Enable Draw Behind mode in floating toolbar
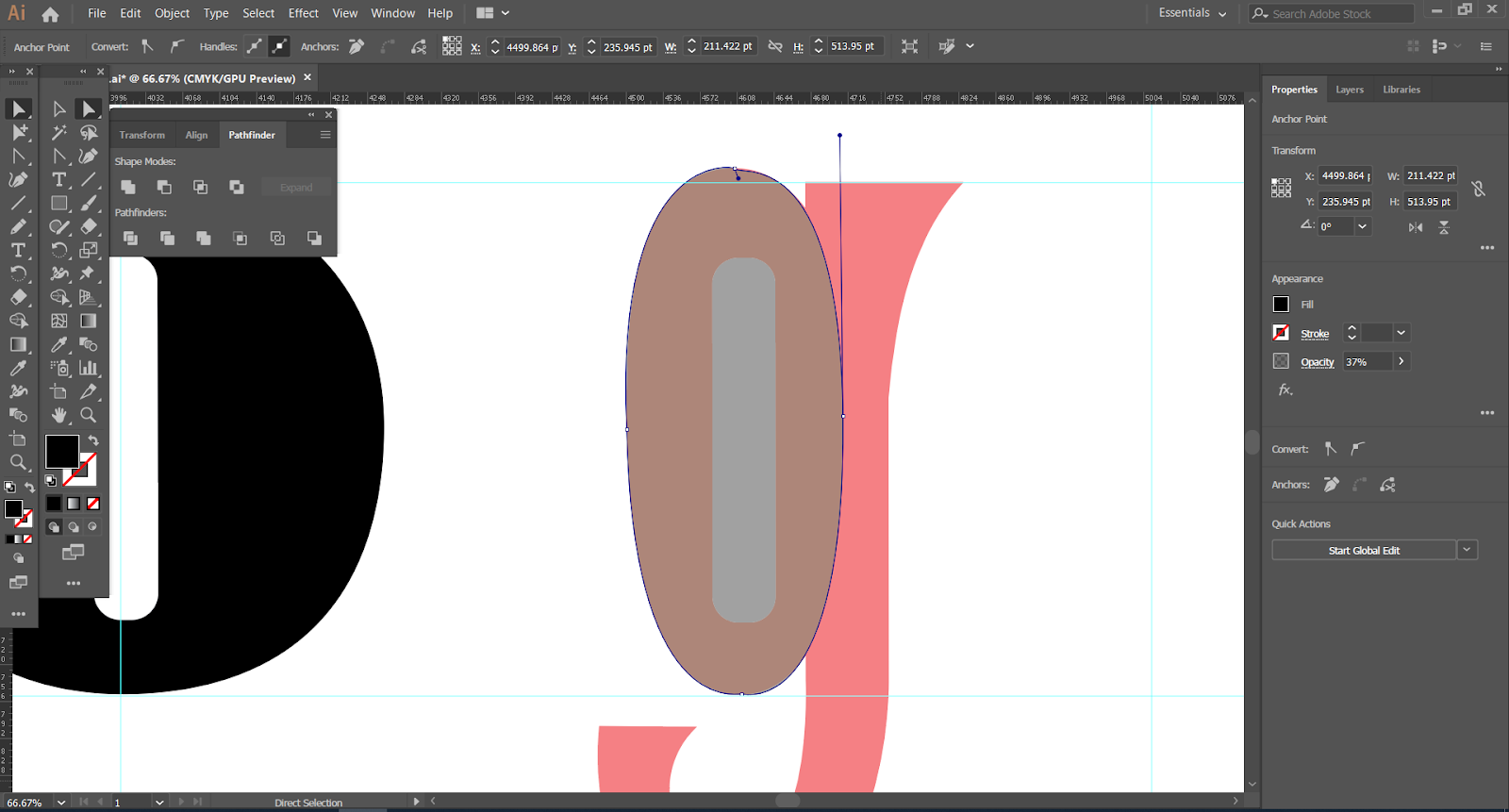This screenshot has height=812, width=1509. point(74,527)
